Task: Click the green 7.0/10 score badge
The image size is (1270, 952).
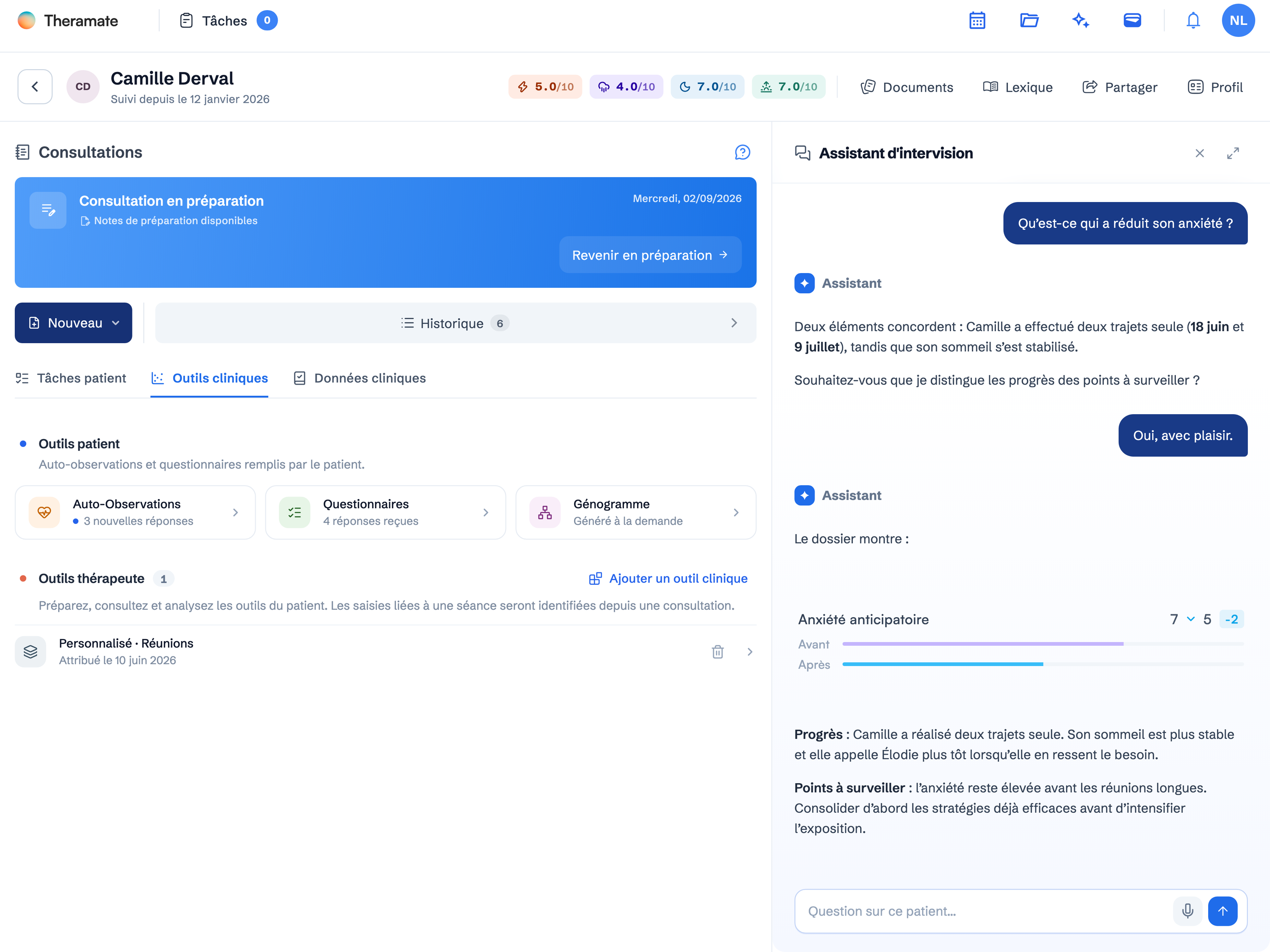Action: click(x=788, y=87)
